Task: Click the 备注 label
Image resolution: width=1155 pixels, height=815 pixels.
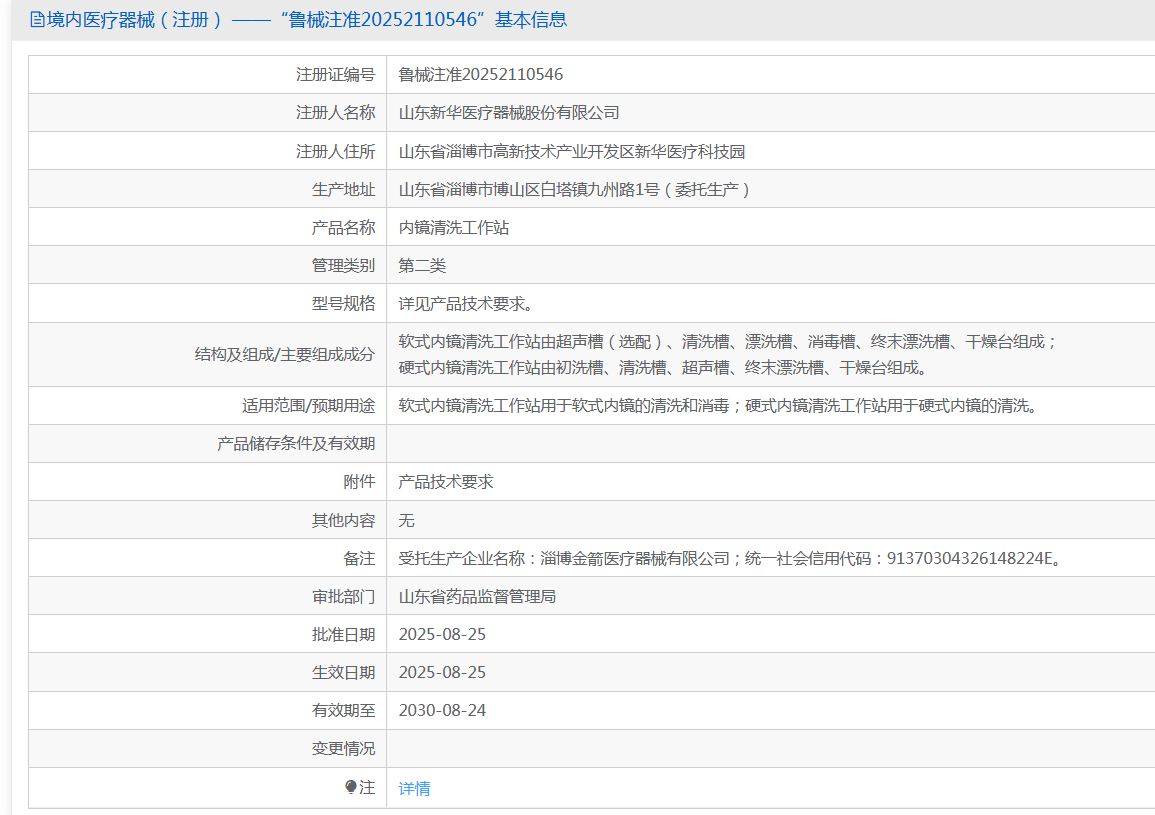Action: [x=359, y=559]
